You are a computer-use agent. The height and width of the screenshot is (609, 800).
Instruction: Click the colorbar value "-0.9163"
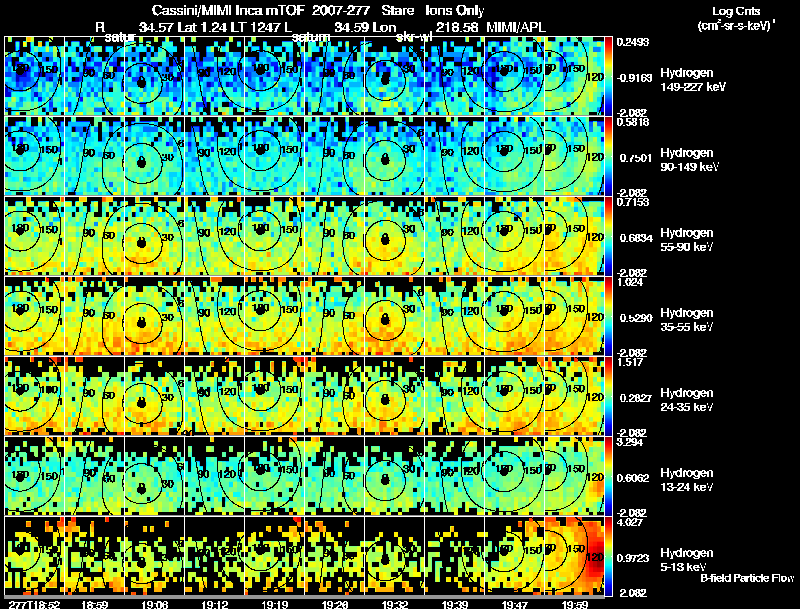coord(634,78)
